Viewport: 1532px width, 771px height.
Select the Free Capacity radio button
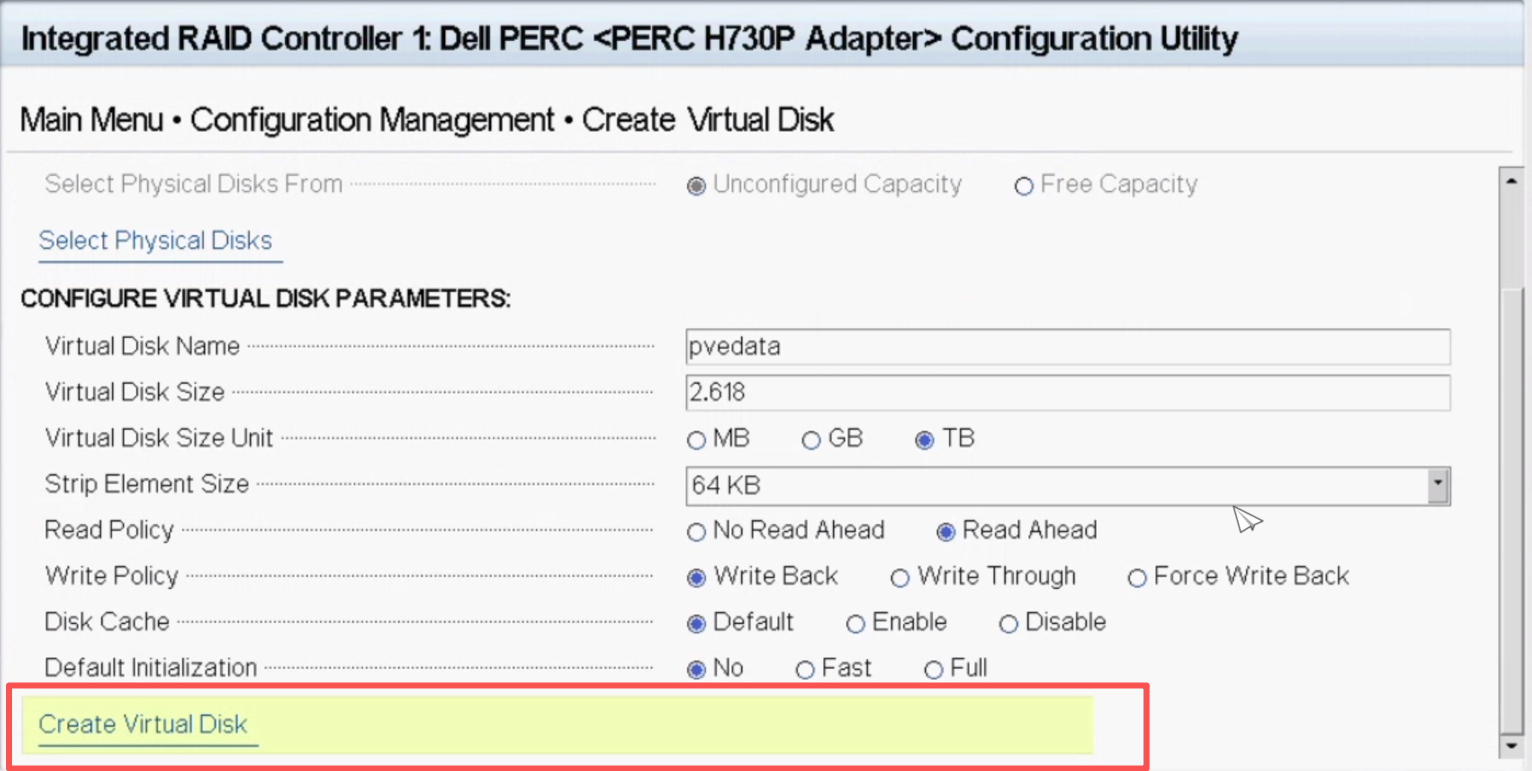pyautogui.click(x=1023, y=186)
